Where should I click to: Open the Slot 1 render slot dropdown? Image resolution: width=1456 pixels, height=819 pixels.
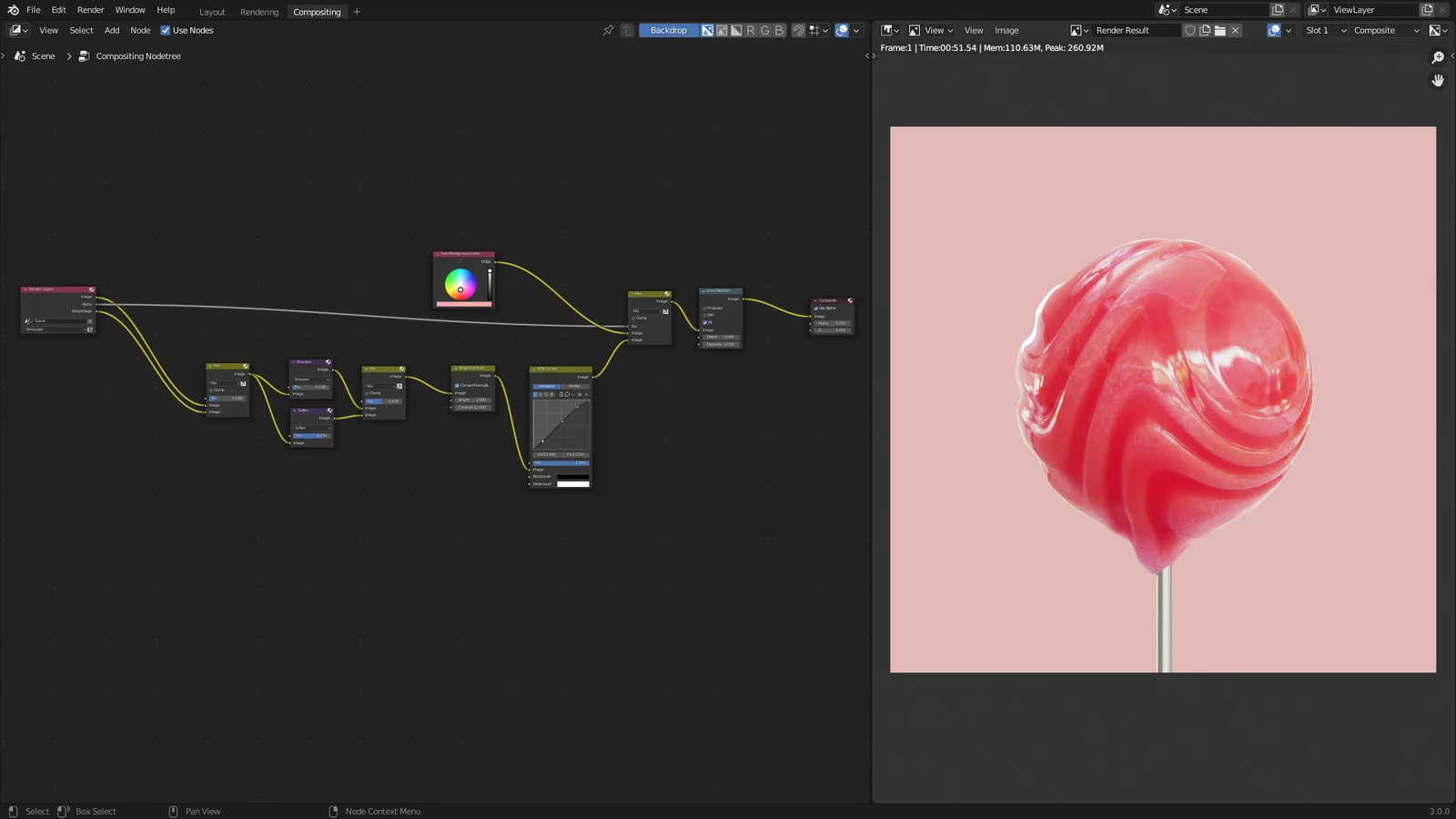tap(1323, 30)
